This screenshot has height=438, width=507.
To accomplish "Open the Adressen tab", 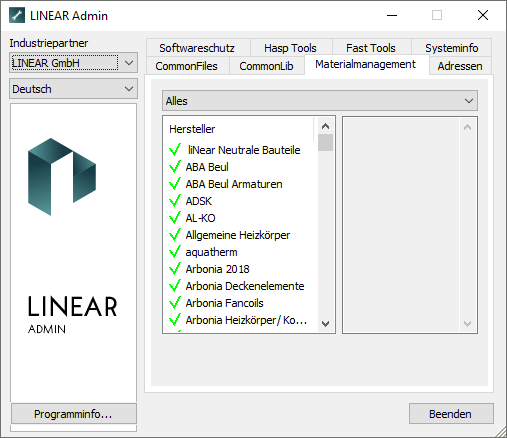I will point(460,66).
